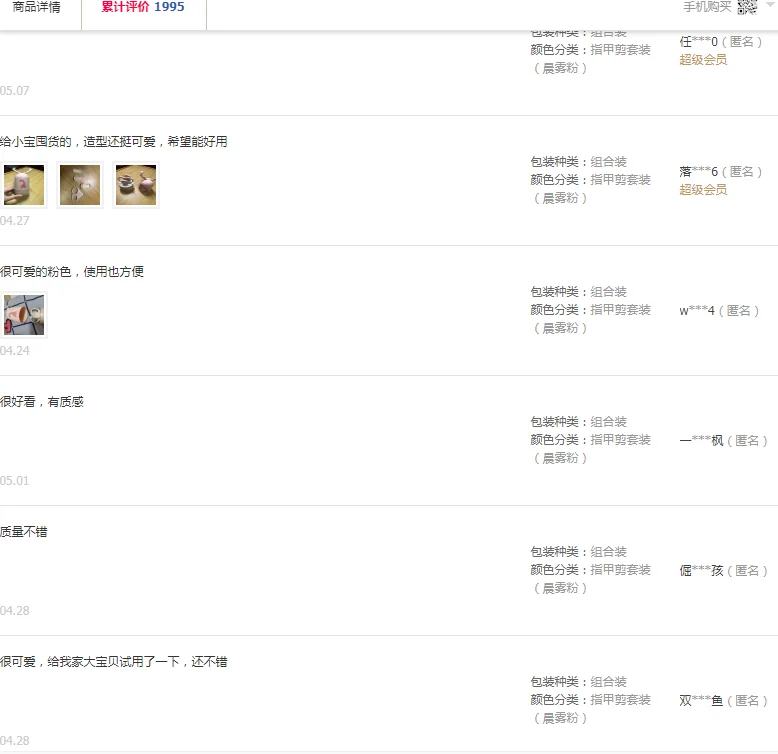Open third photo in 04.27 review
Viewport: 778px width, 754px height.
(136, 185)
